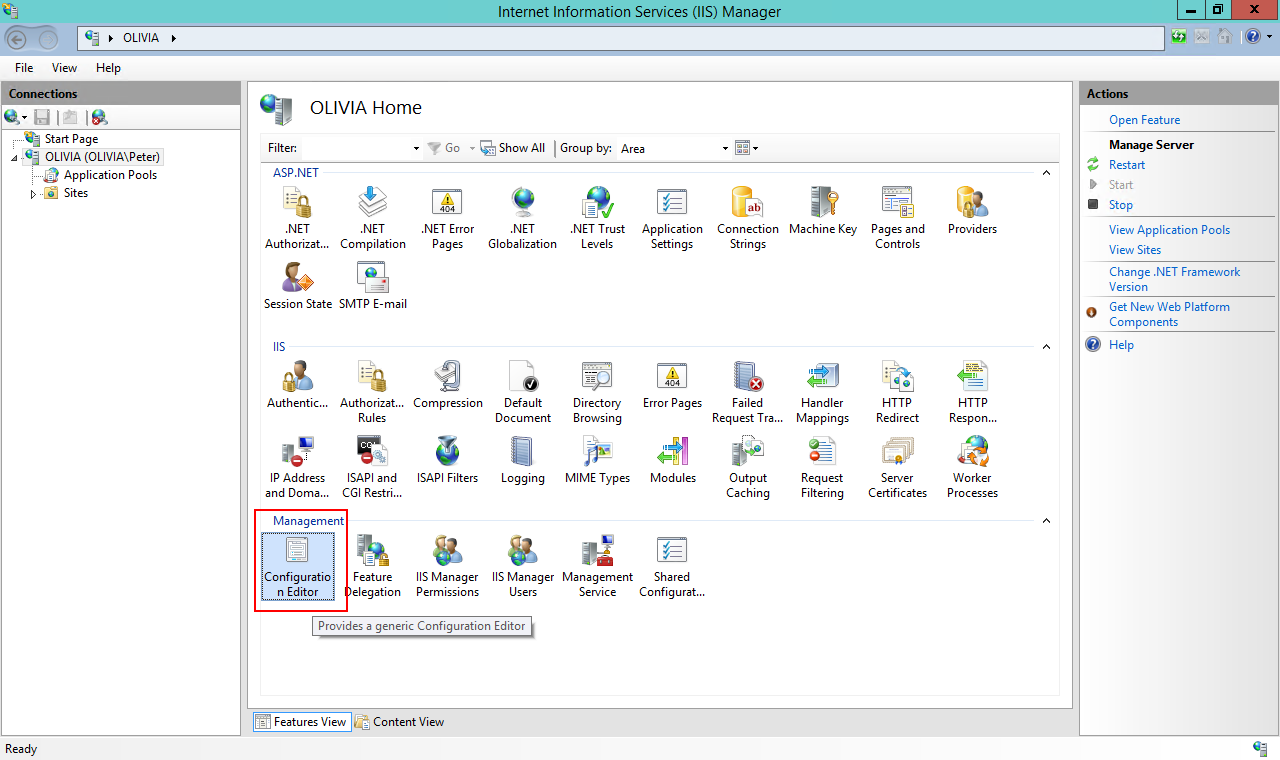This screenshot has height=760, width=1280.
Task: Restart the server from Actions
Action: click(x=1127, y=165)
